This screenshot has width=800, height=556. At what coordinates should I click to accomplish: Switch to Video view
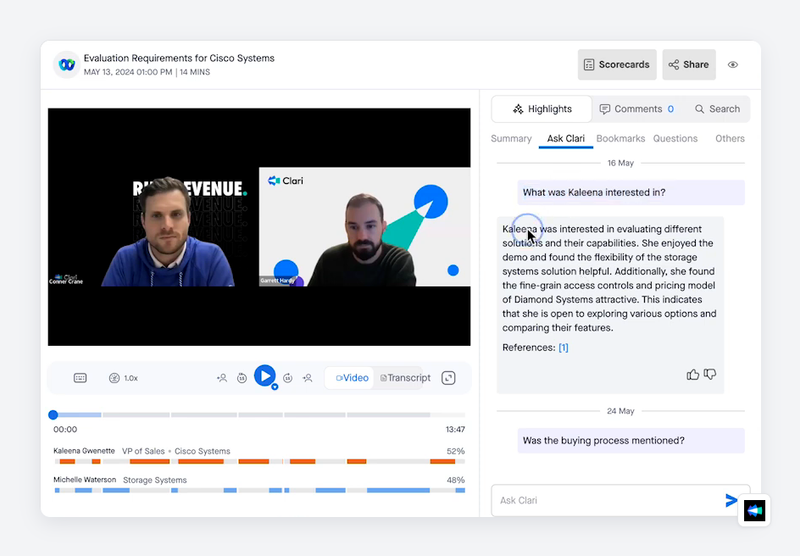(351, 378)
